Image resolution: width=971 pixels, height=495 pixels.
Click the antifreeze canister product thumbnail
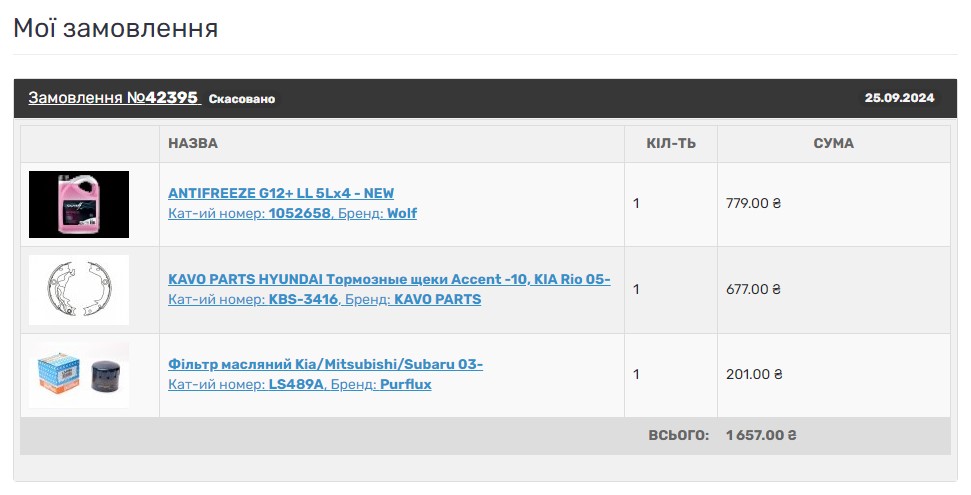click(x=79, y=204)
